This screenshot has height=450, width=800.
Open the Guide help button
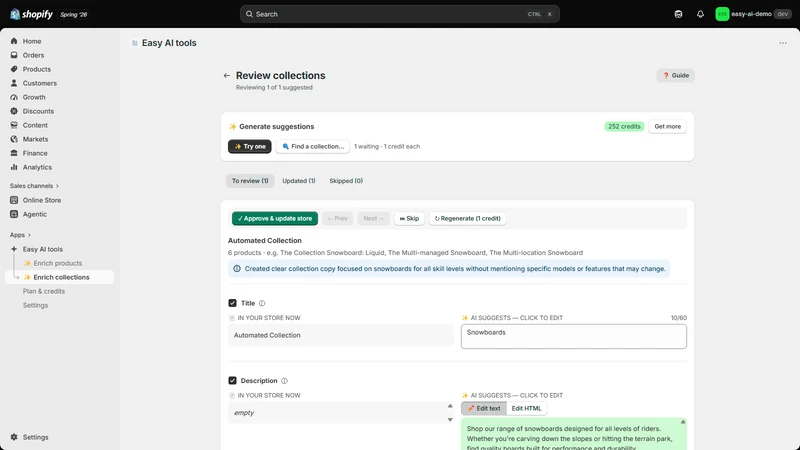tap(676, 76)
